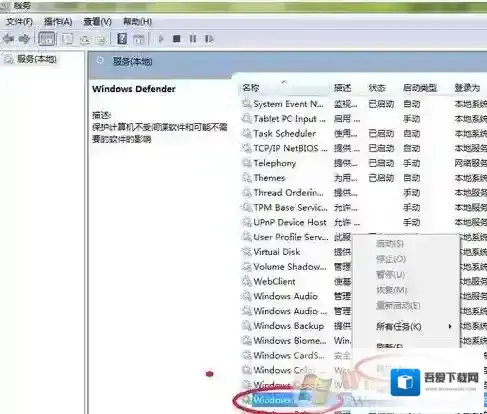Viewport: 487px width, 414px height.
Task: Click the Start service play icon
Action: (x=161, y=39)
